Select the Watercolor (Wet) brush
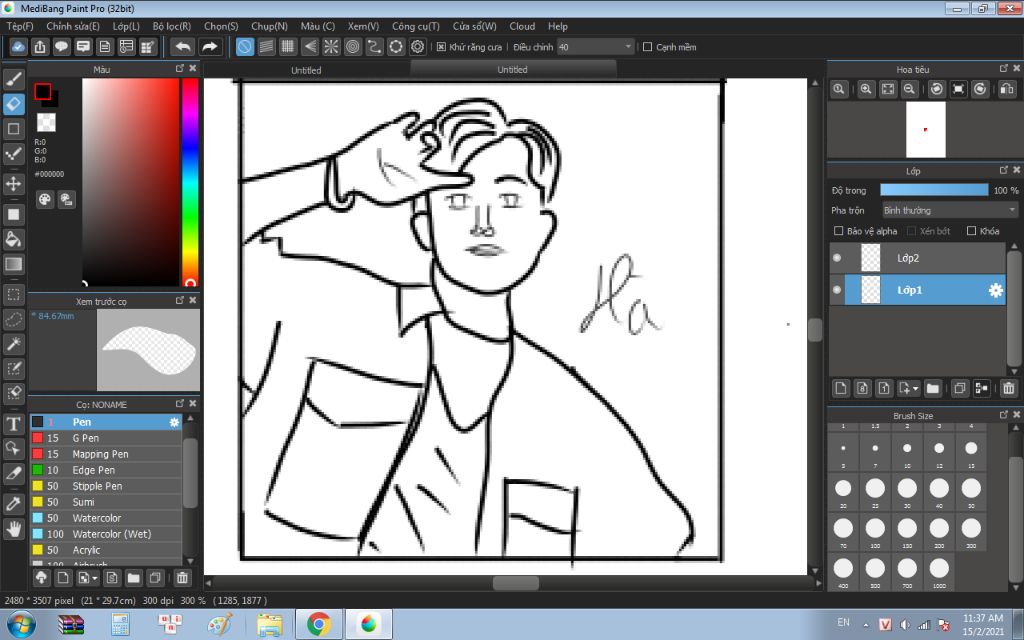Image resolution: width=1024 pixels, height=640 pixels. pos(106,534)
